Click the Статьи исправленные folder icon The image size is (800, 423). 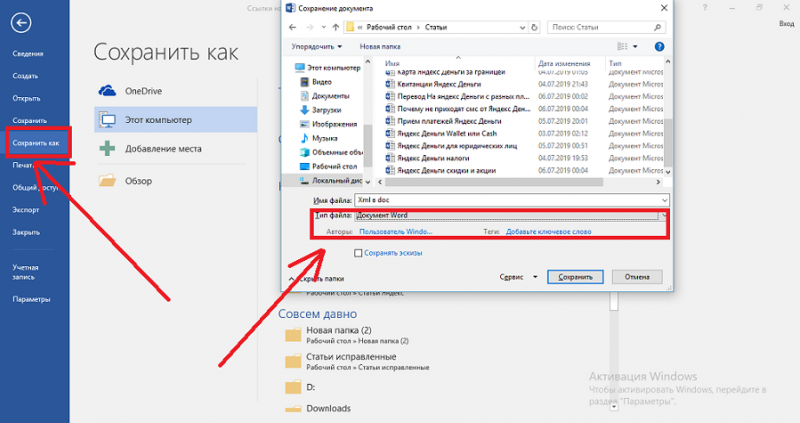(293, 361)
